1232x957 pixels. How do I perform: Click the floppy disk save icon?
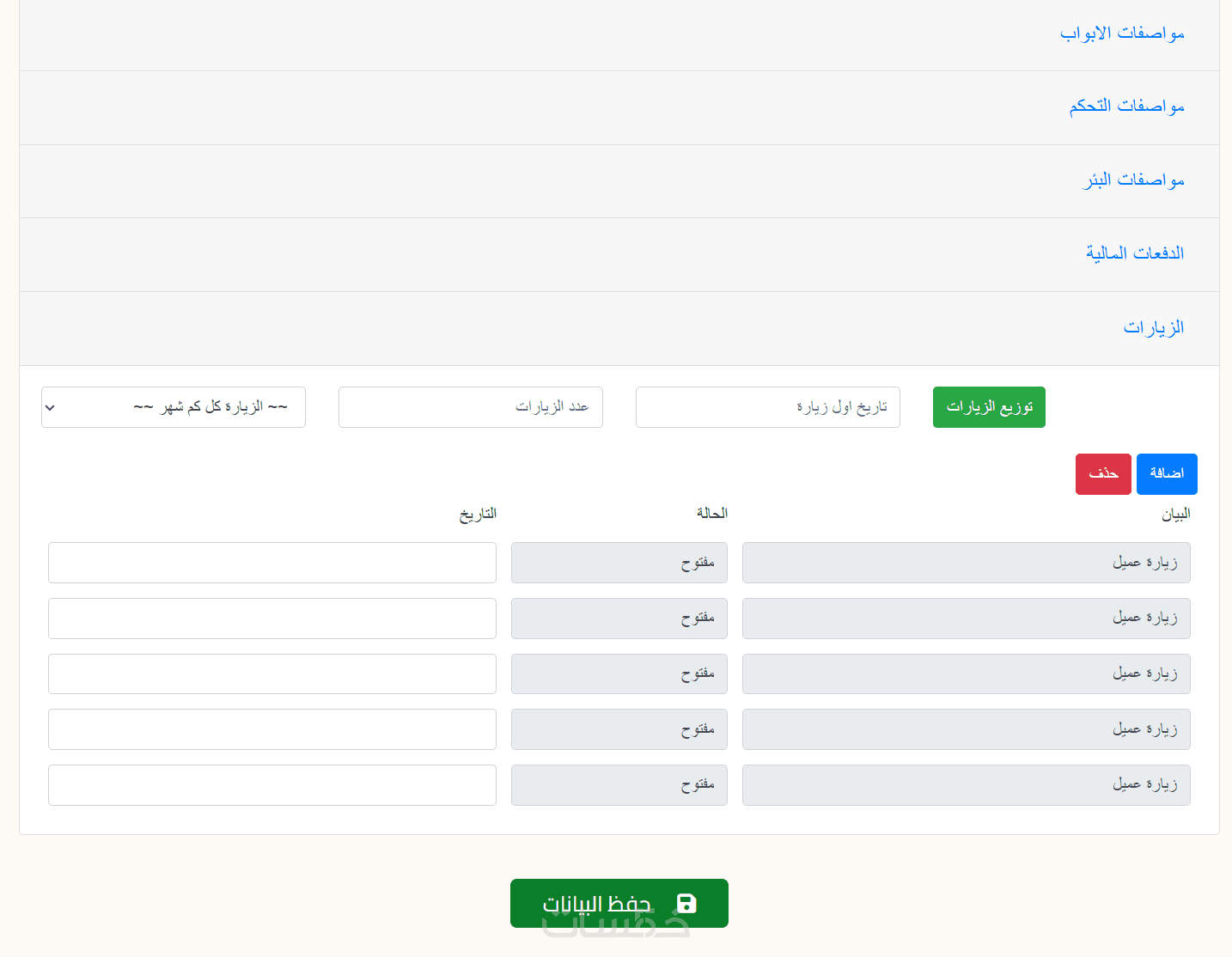(x=686, y=903)
